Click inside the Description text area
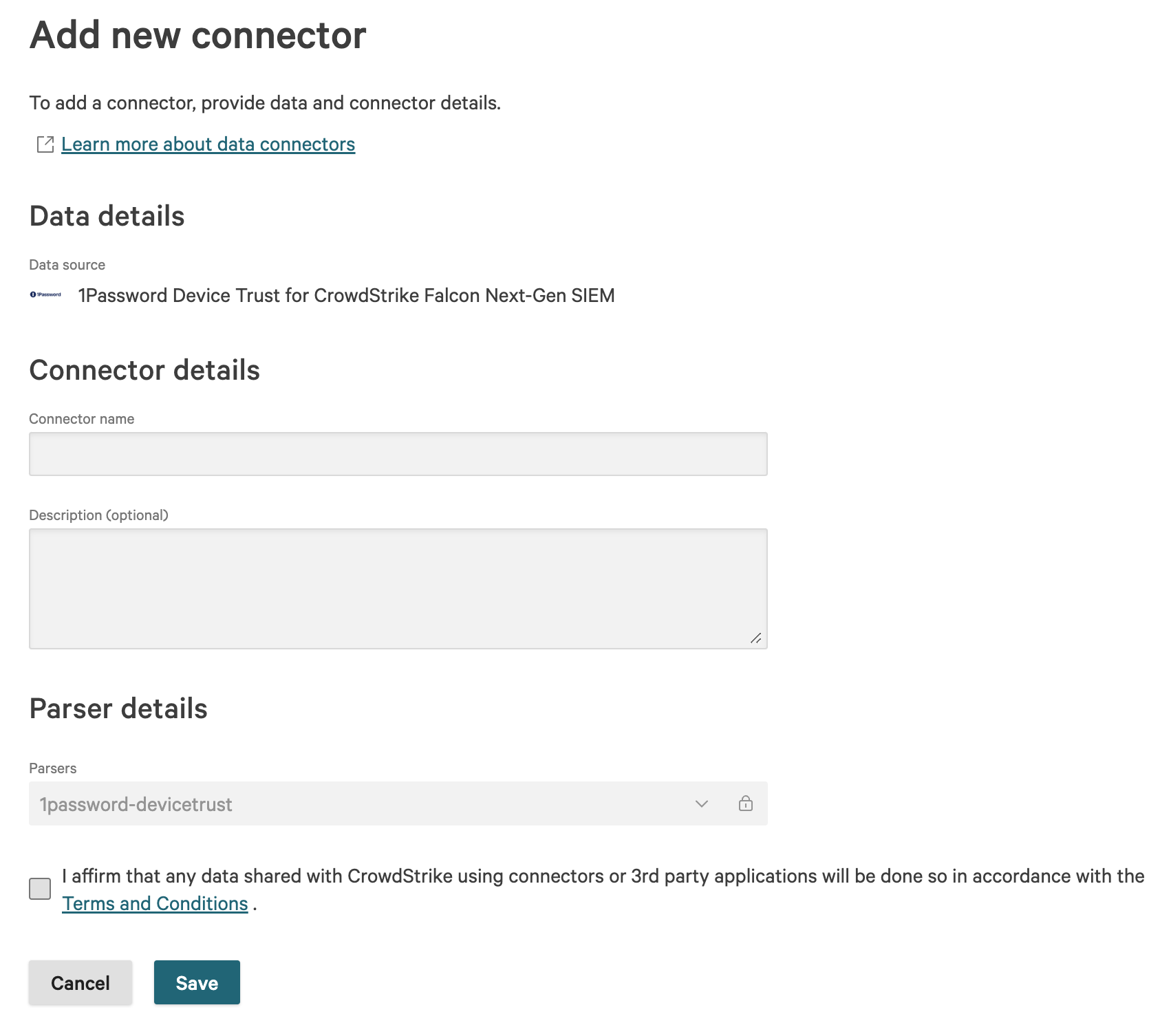The width and height of the screenshot is (1171, 1036). [398, 588]
